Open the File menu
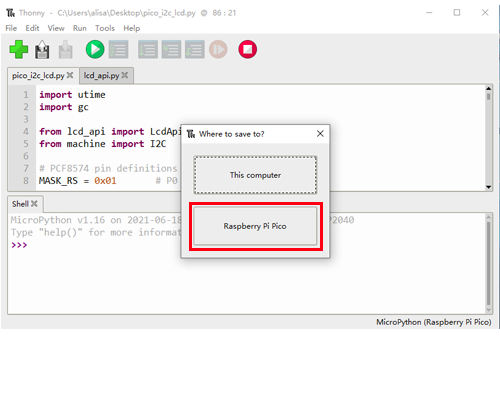This screenshot has width=500, height=400. 11,28
